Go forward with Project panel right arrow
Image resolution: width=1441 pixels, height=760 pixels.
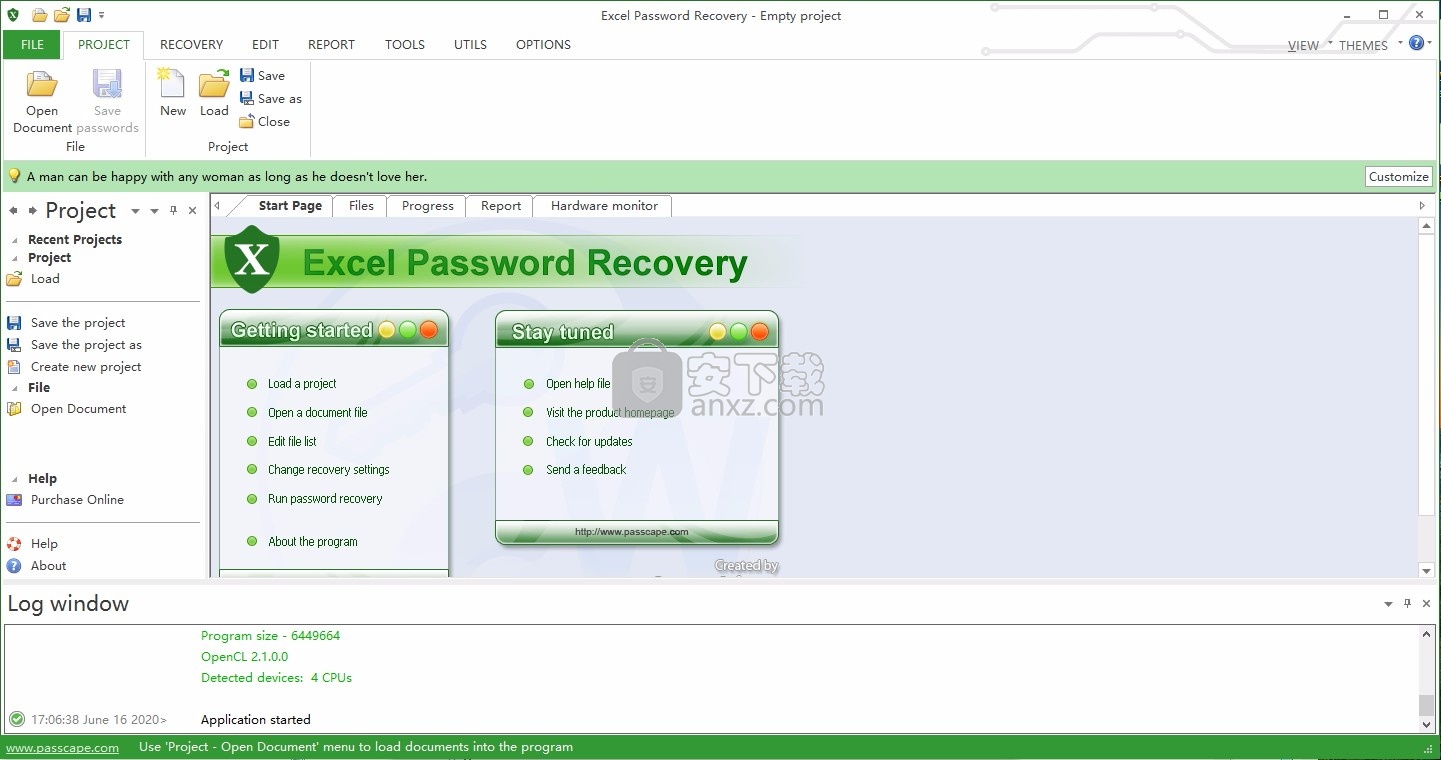click(x=33, y=211)
